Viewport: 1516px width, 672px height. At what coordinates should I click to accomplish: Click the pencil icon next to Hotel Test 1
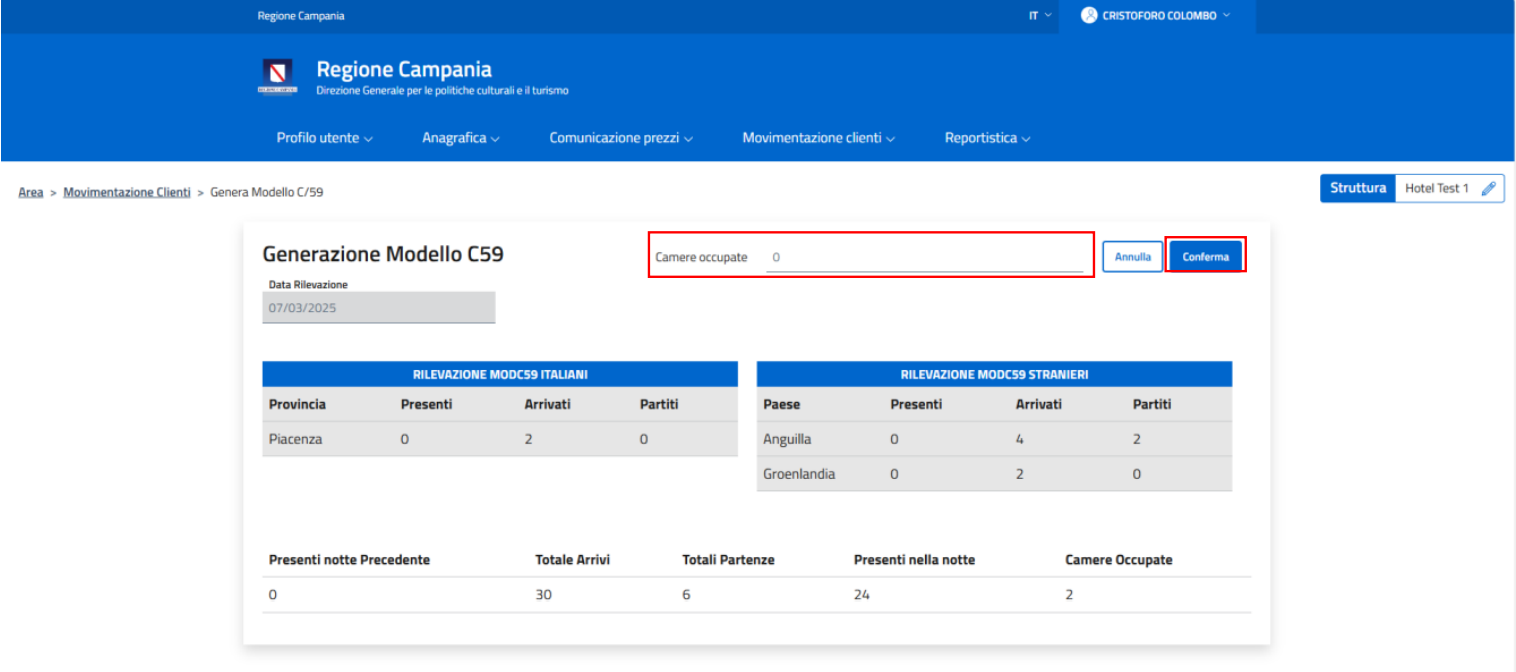[x=1489, y=188]
